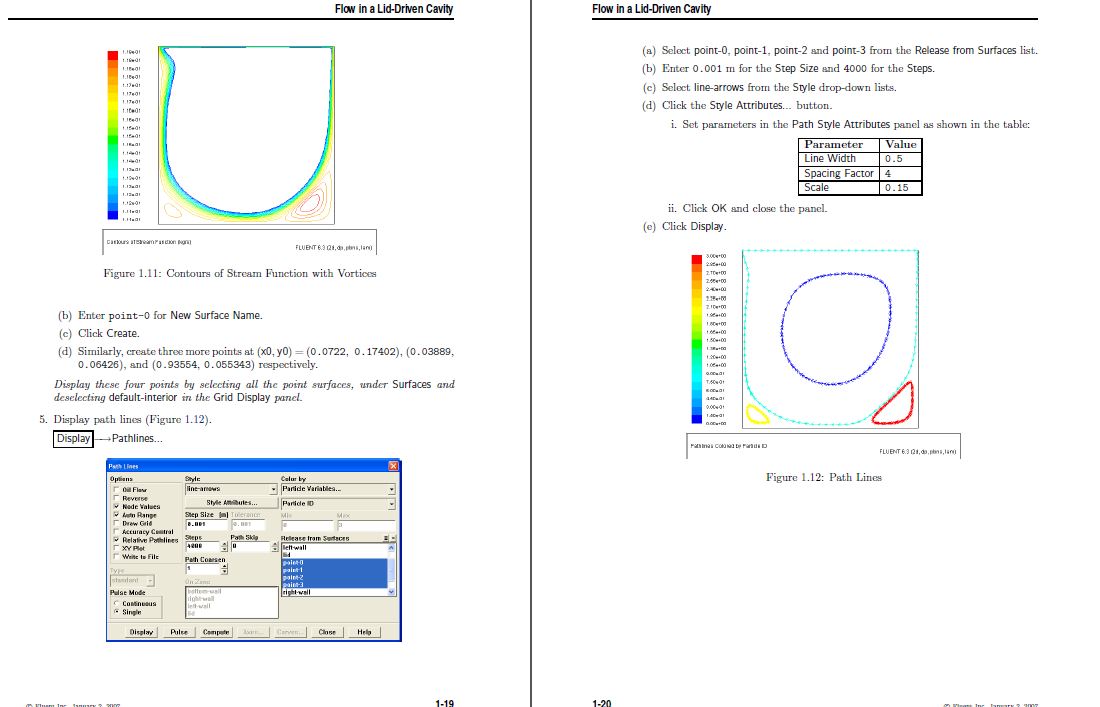Toggle the Draw Grid checkbox
The width and height of the screenshot is (1100, 707).
pos(116,523)
